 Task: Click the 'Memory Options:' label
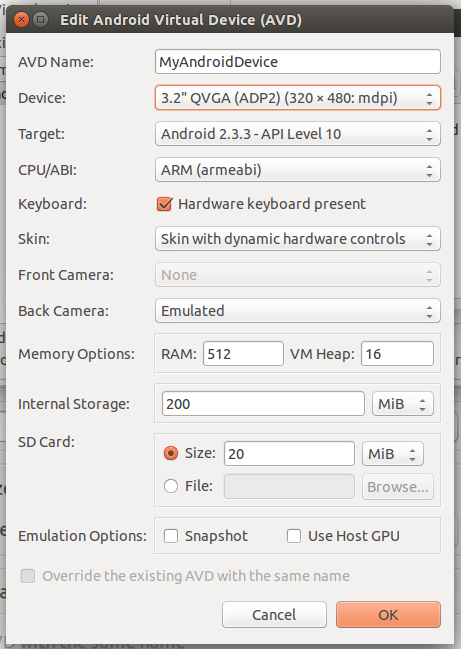pyautogui.click(x=76, y=354)
